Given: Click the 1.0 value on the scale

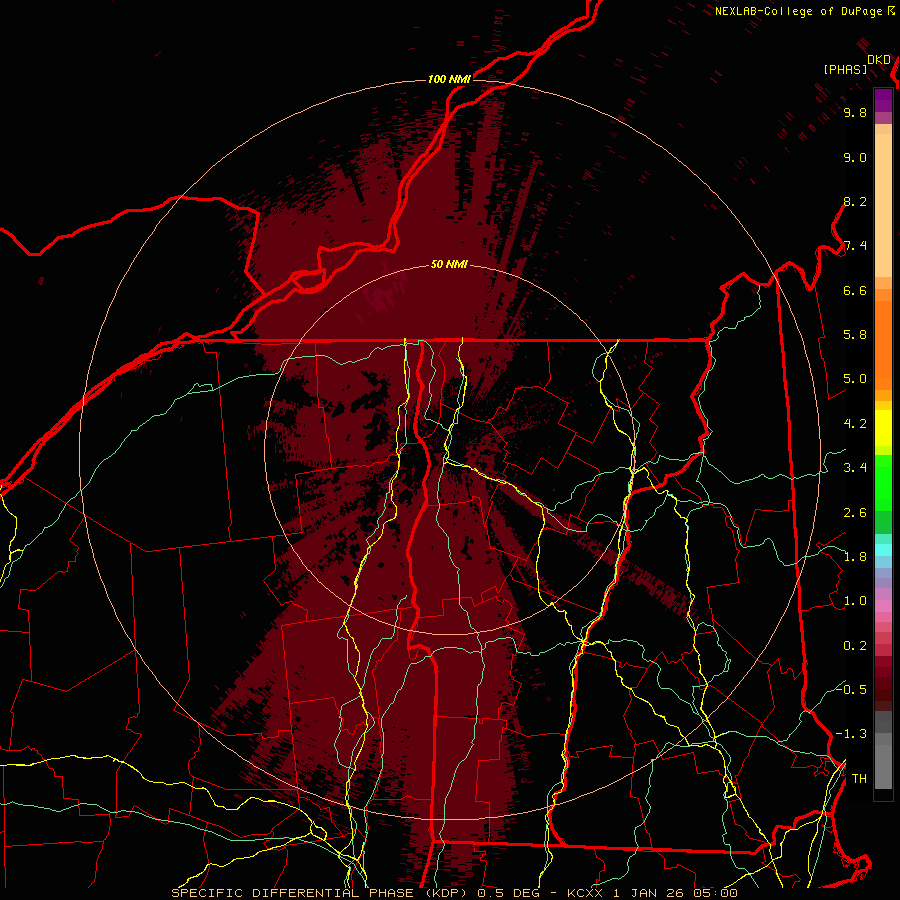Looking at the screenshot, I should click(x=855, y=601).
